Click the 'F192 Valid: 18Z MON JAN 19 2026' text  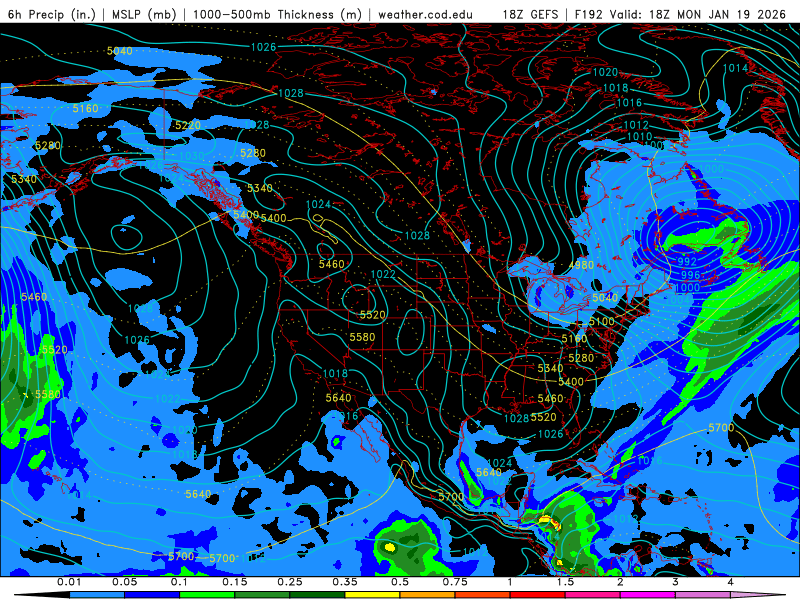click(x=680, y=14)
